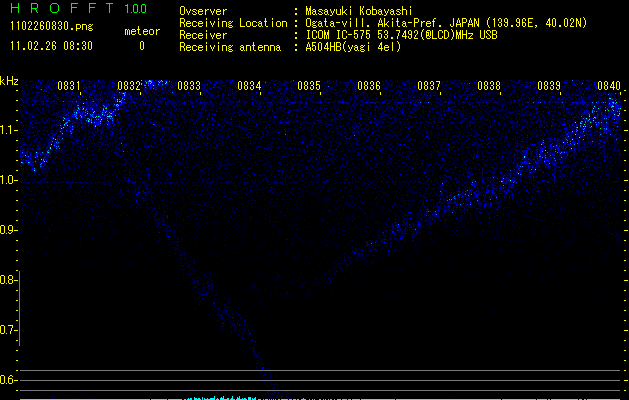
Task: Click the Ovserver label
Action: point(203,11)
